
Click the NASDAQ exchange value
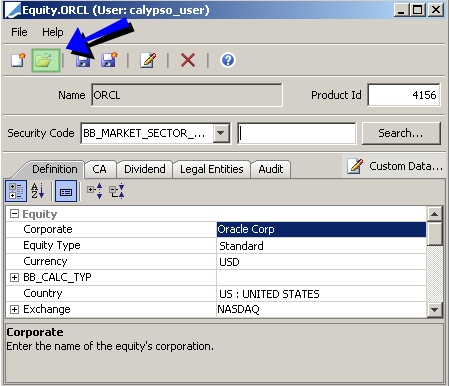pos(238,309)
